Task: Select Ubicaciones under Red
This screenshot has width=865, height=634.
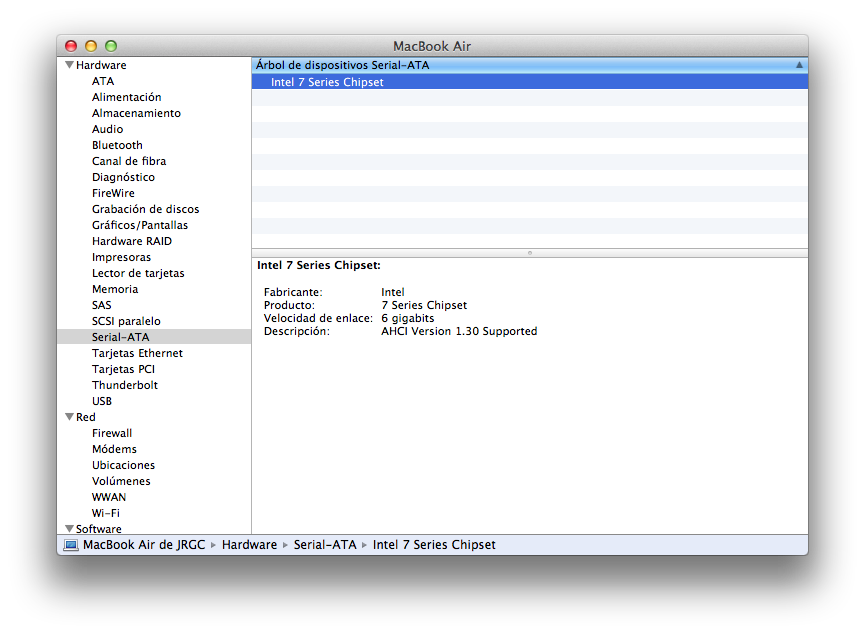Action: pyautogui.click(x=124, y=465)
